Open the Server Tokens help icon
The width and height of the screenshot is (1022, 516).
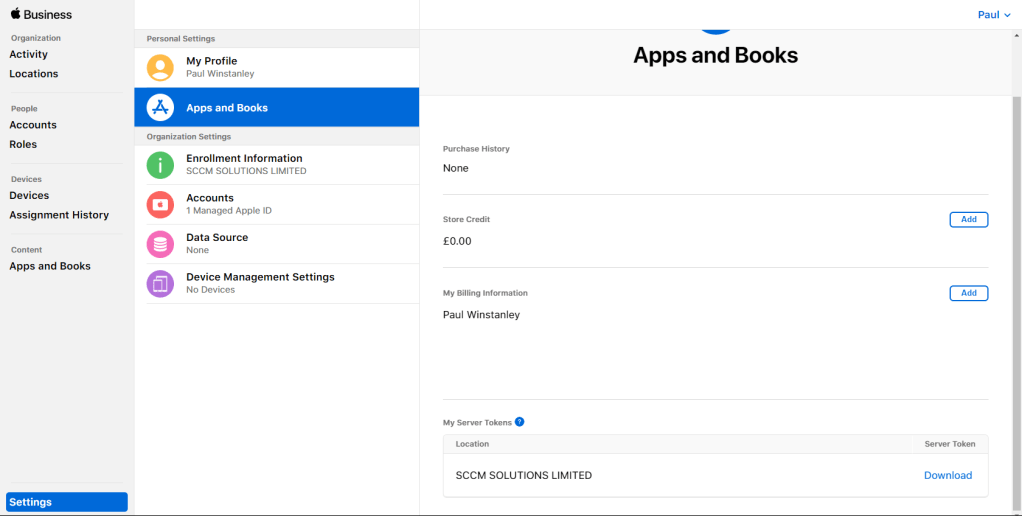(519, 422)
